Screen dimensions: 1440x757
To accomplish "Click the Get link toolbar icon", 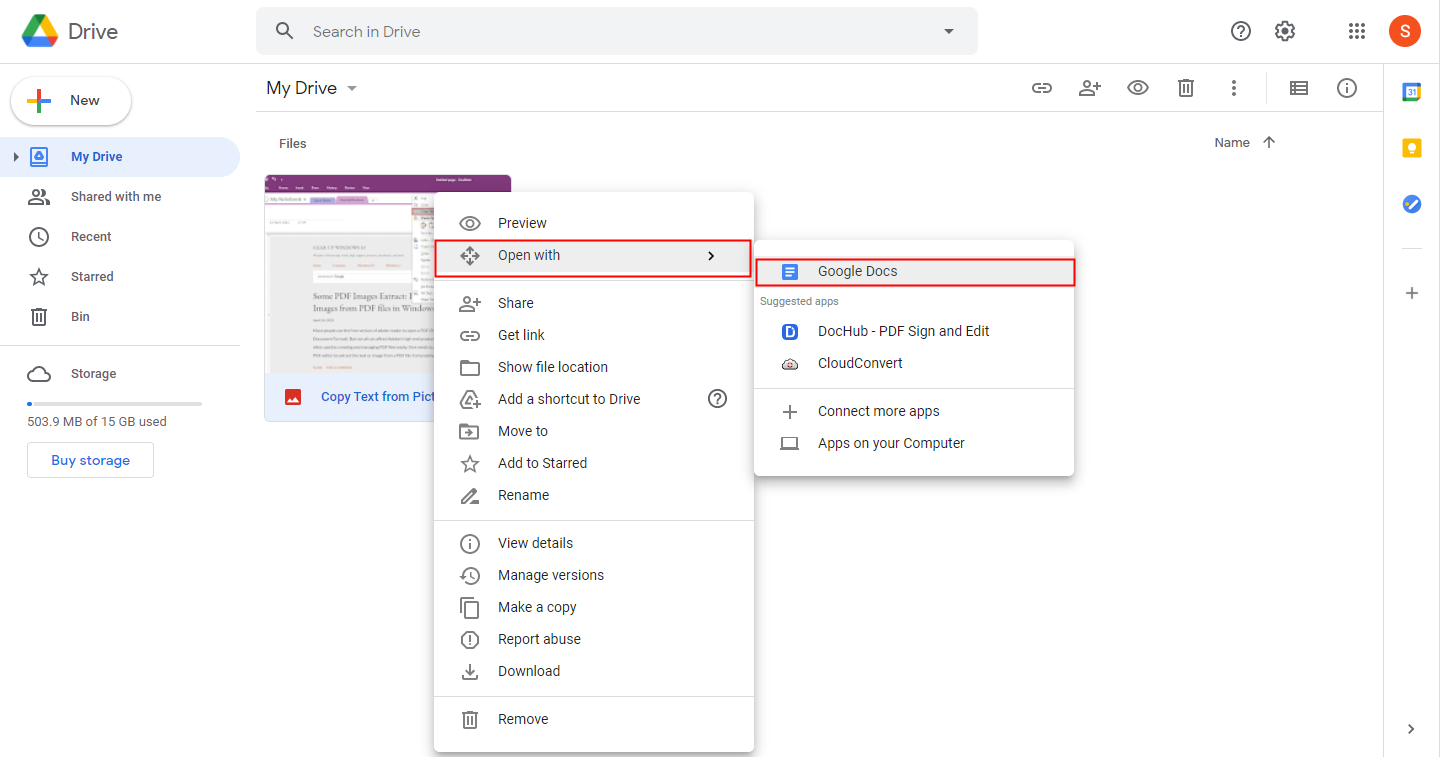I will point(1042,88).
